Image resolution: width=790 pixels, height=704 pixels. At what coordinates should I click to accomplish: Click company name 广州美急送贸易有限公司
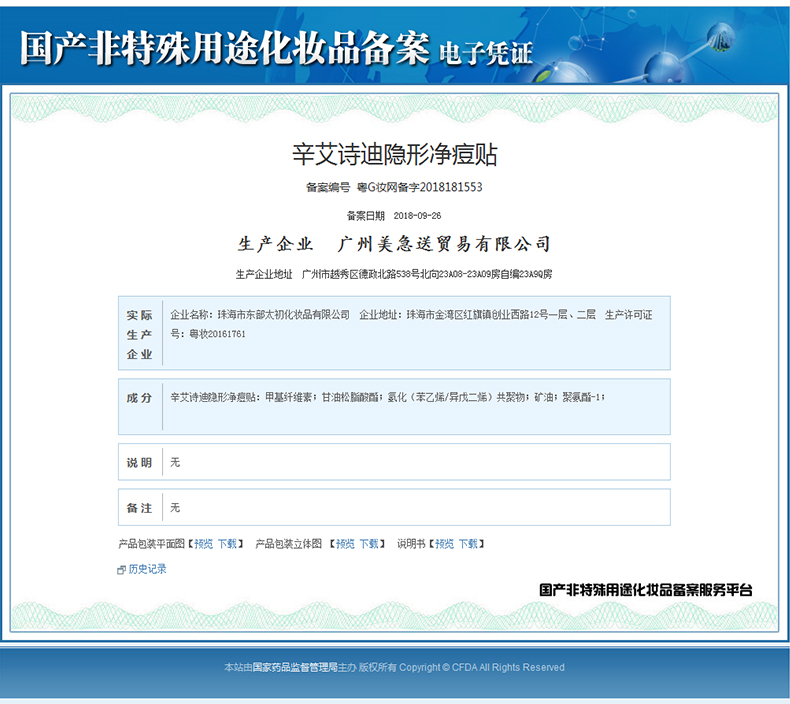444,244
